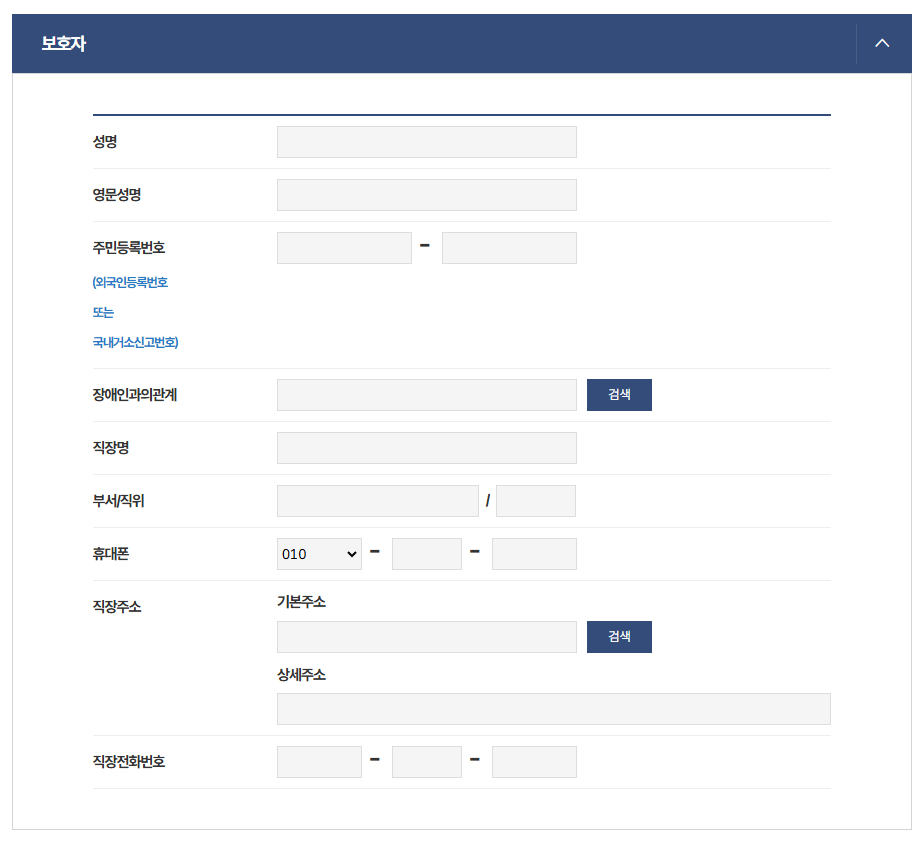Click inside the 성명 input field
The height and width of the screenshot is (842, 922).
click(x=426, y=141)
